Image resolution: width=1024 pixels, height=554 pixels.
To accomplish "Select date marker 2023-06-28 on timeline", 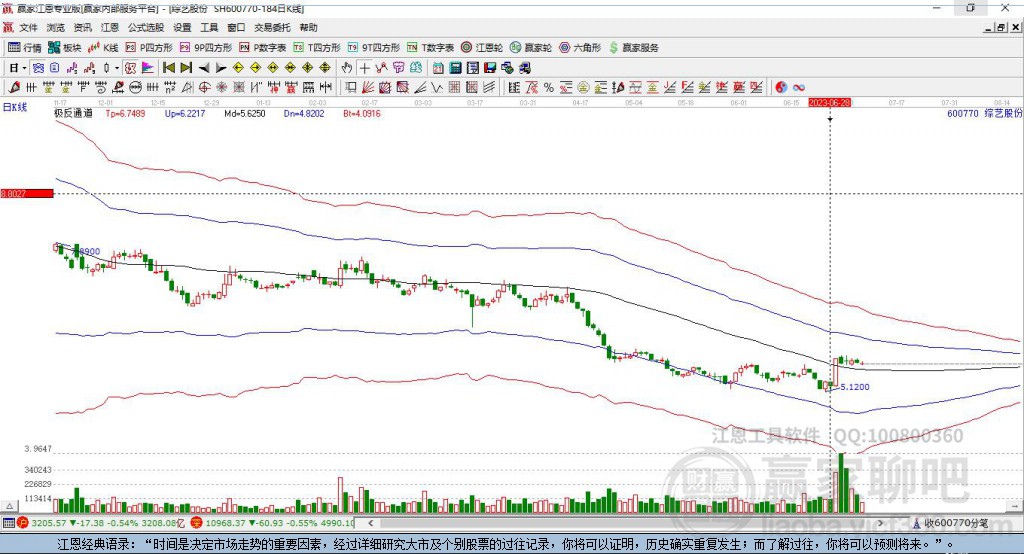I will click(x=829, y=103).
